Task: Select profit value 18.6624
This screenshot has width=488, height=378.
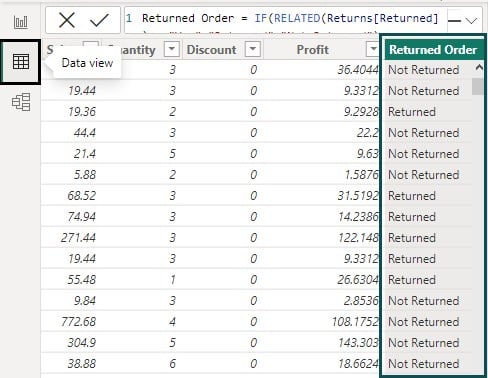Action: (x=358, y=364)
